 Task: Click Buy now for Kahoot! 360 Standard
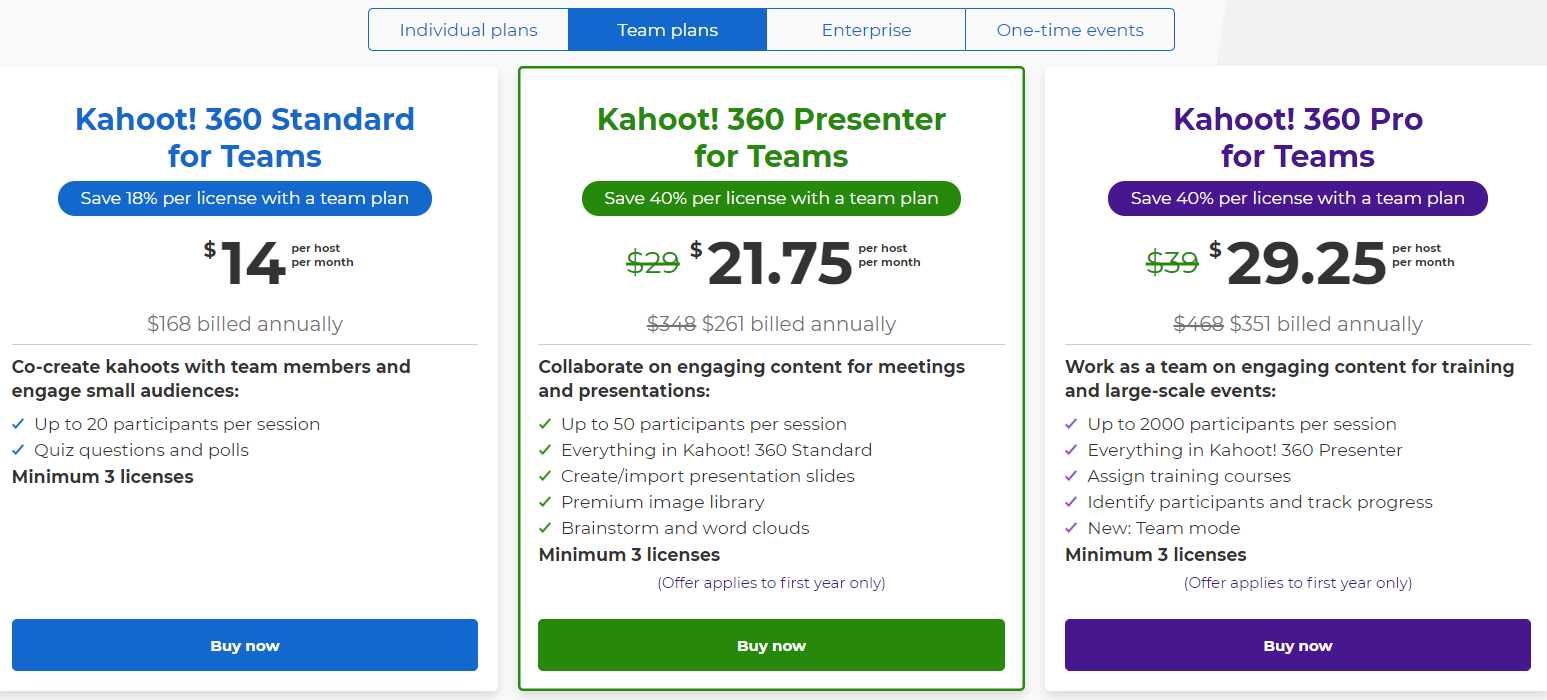coord(244,645)
